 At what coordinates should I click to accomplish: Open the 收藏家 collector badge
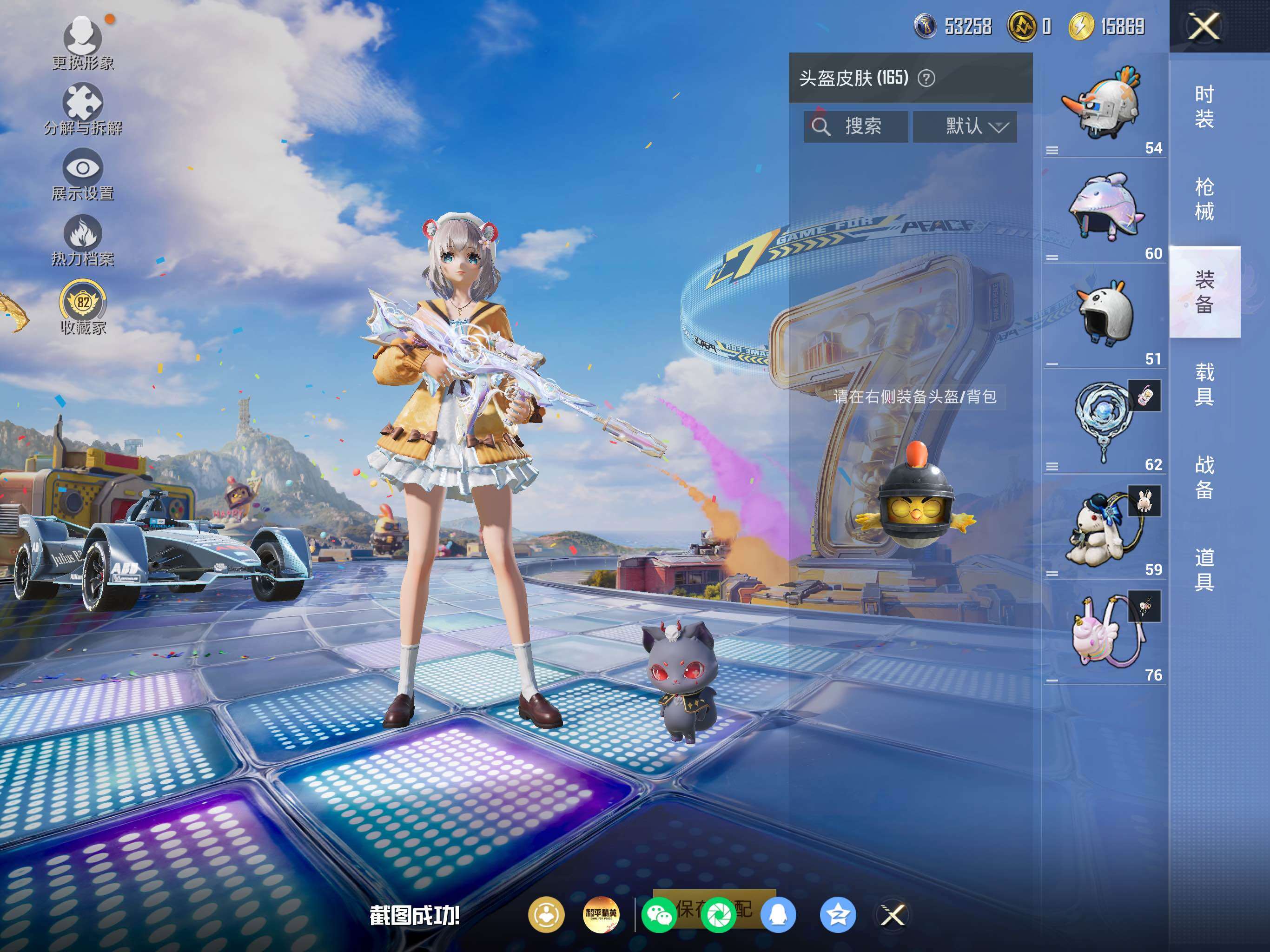tap(83, 301)
